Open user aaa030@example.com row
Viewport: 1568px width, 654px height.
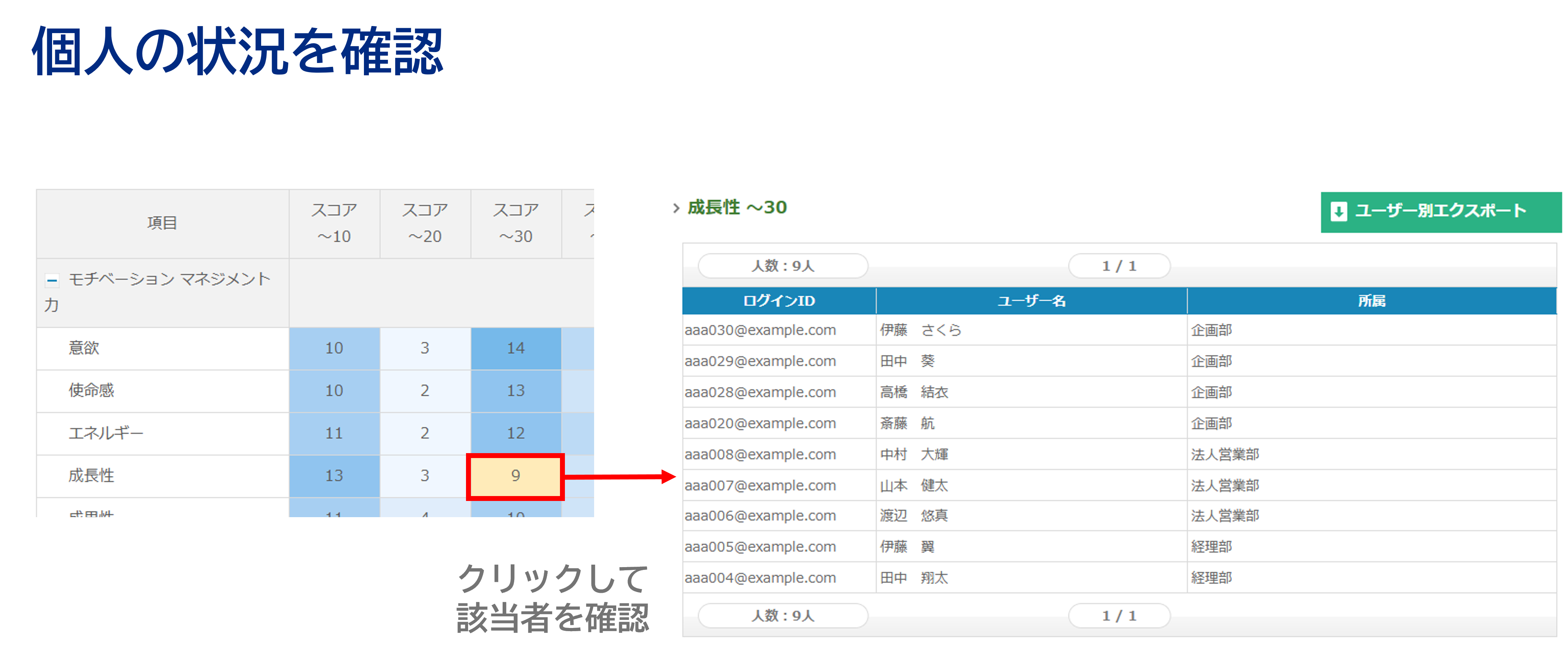coord(1119,330)
